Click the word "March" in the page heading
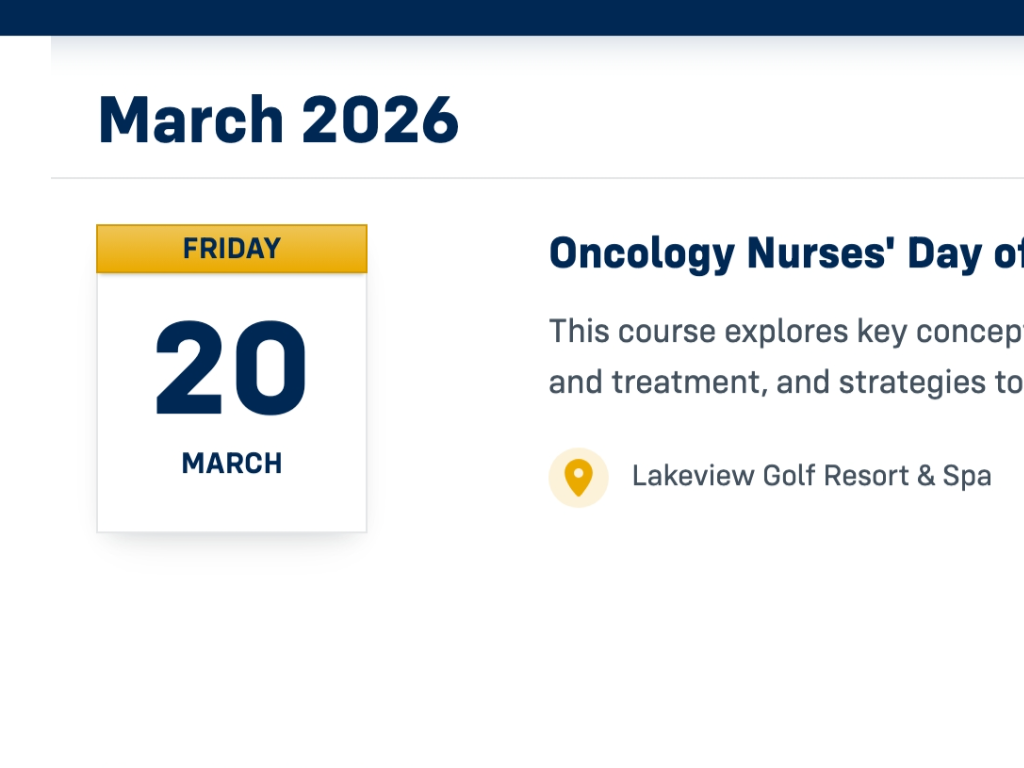The image size is (1024, 768). (191, 120)
